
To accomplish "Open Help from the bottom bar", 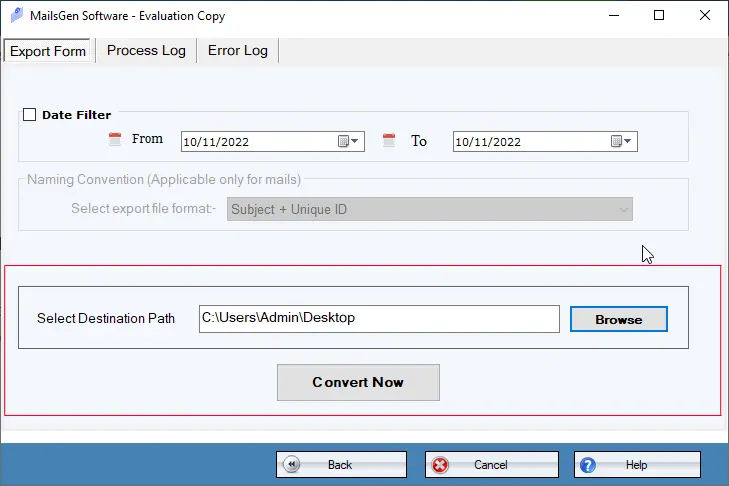I will (637, 464).
